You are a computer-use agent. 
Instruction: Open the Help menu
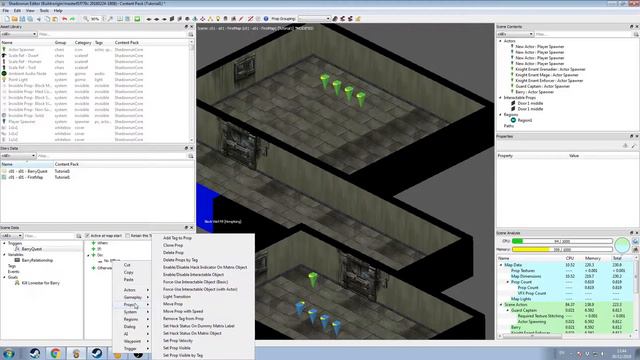(58, 11)
